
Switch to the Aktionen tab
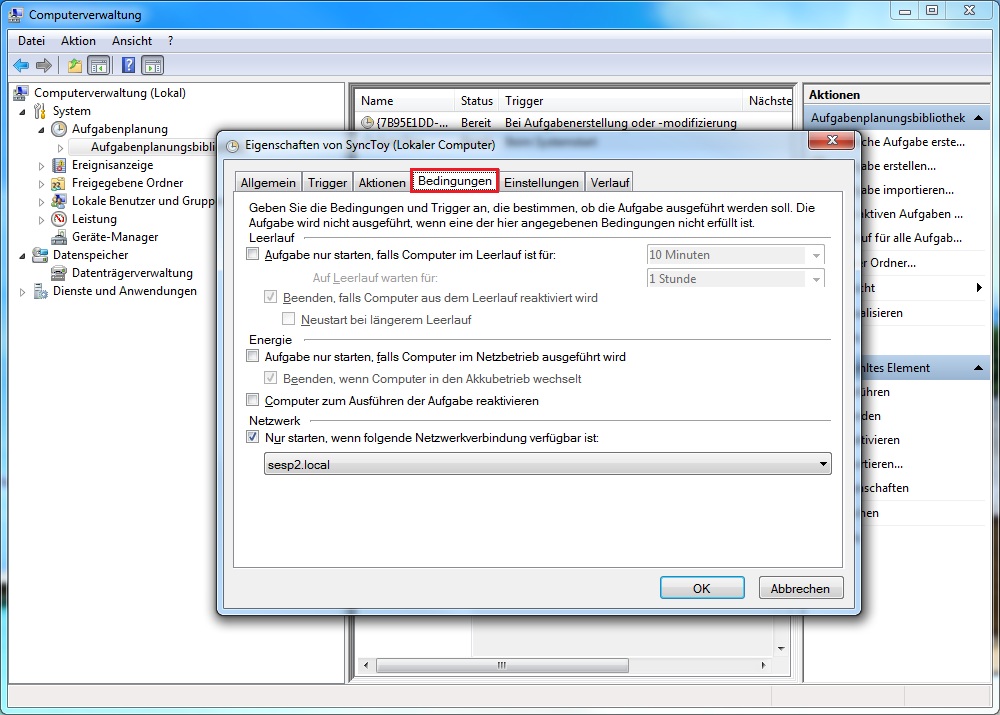coord(382,182)
